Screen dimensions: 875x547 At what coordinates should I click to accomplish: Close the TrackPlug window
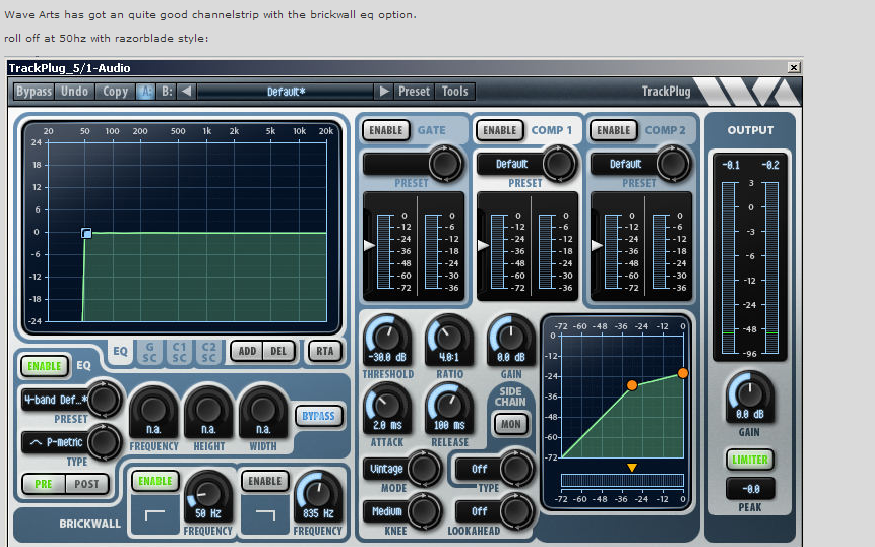pyautogui.click(x=794, y=68)
